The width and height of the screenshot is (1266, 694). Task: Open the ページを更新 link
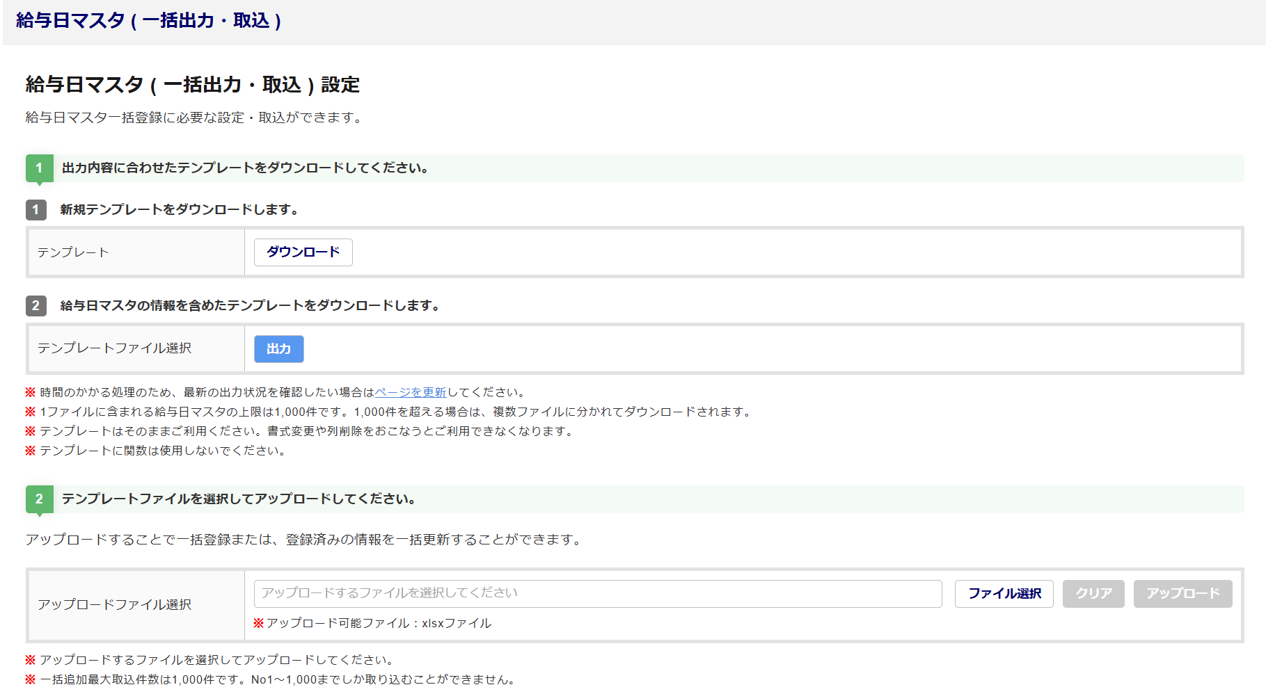(x=410, y=393)
